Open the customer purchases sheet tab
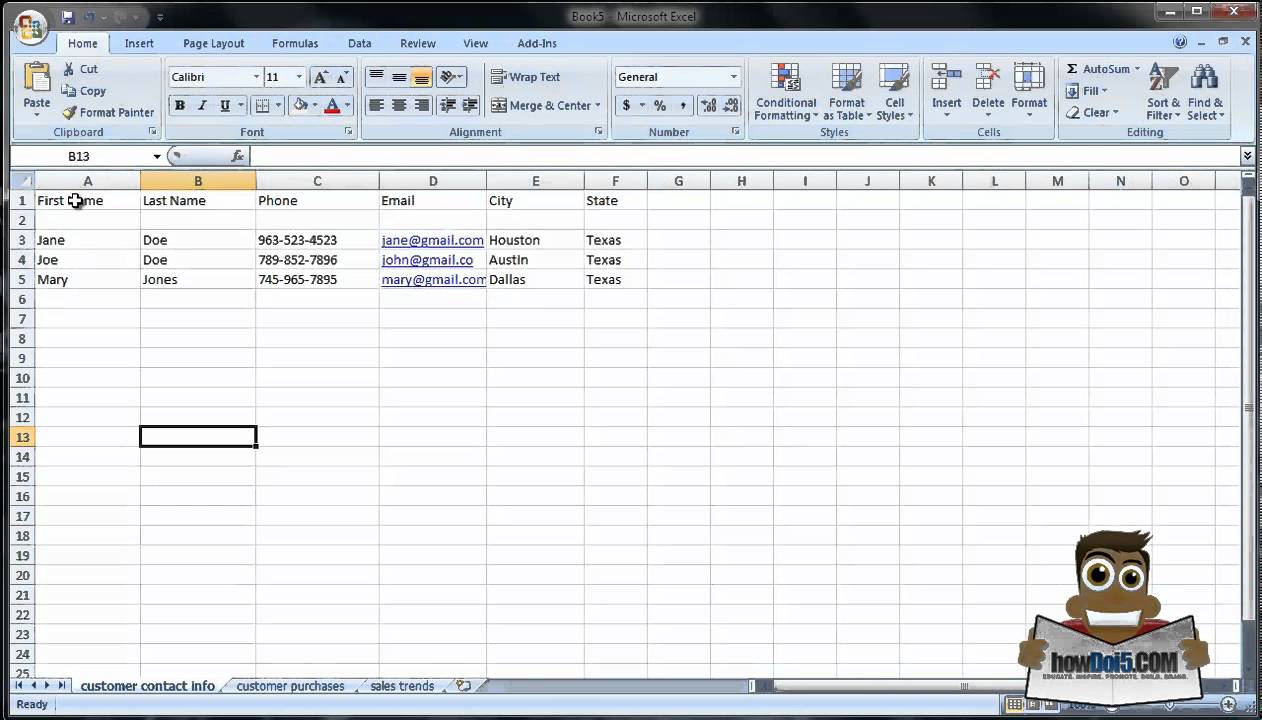The image size is (1262, 720). (x=290, y=686)
